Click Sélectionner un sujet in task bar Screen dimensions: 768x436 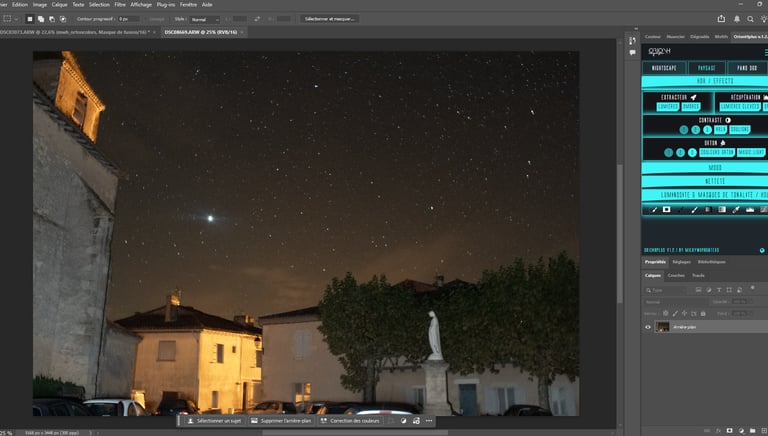(215, 421)
